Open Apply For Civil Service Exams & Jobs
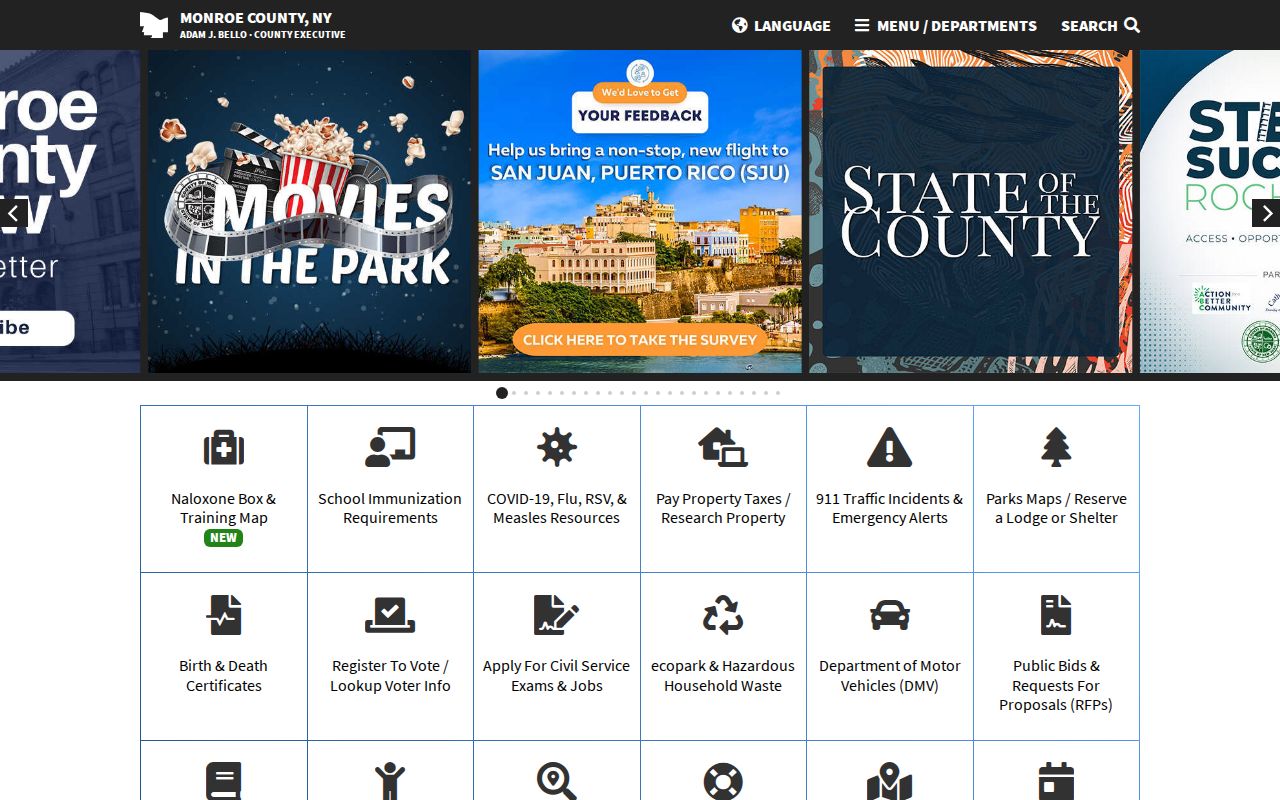Screen dimensions: 1280x800 557,676
